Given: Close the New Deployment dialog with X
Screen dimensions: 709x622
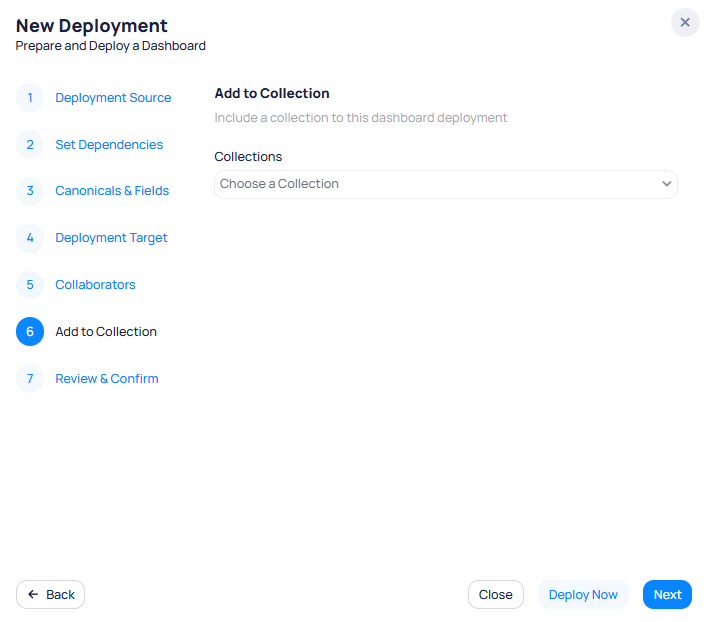Looking at the screenshot, I should (685, 22).
